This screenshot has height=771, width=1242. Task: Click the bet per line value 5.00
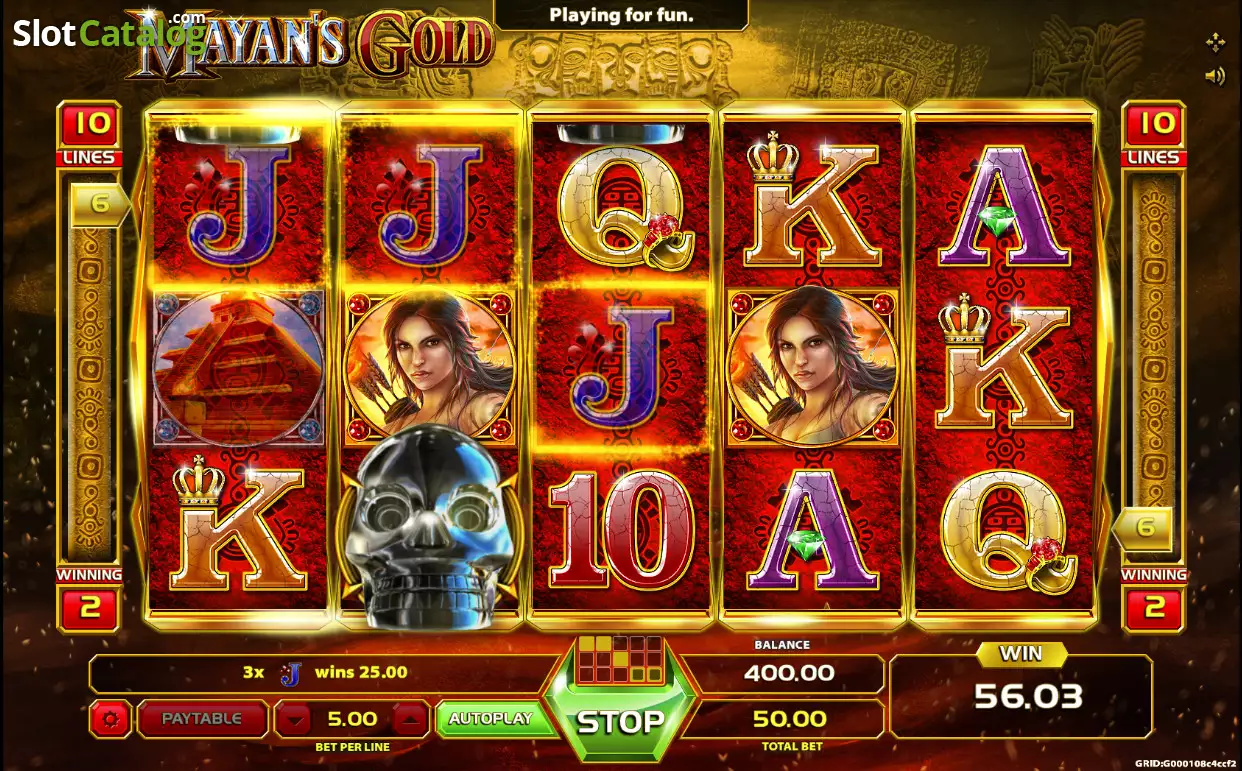click(x=352, y=719)
